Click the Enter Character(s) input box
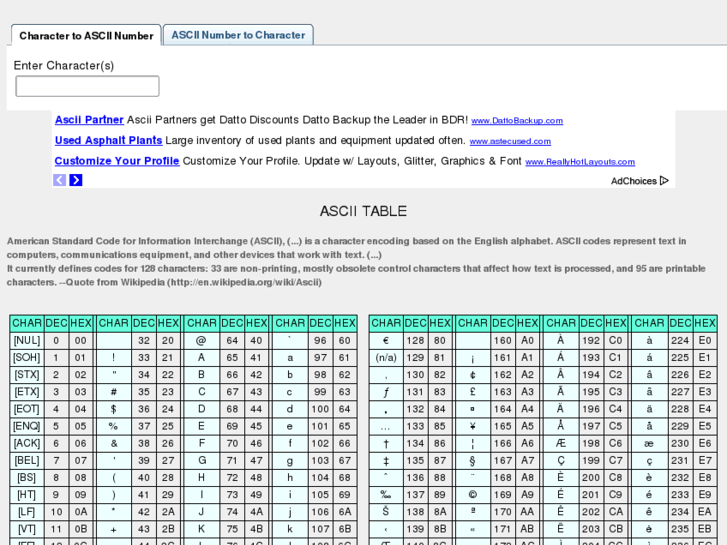This screenshot has width=727, height=545. pyautogui.click(x=87, y=86)
